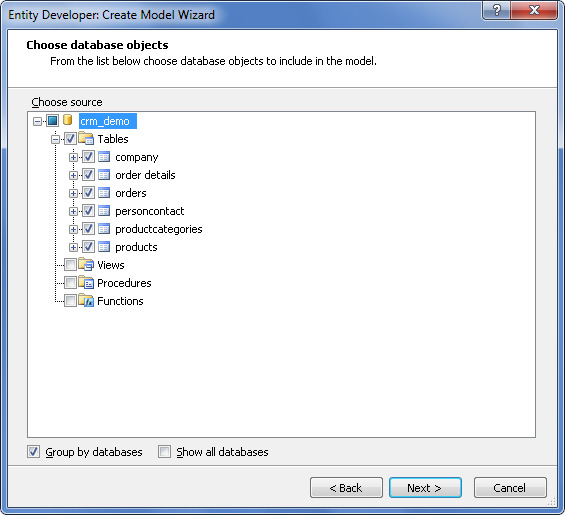Select the personcontact row label
This screenshot has height=515, width=565.
coord(150,211)
